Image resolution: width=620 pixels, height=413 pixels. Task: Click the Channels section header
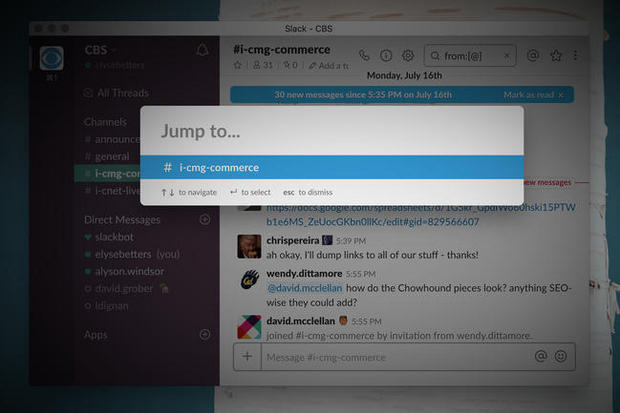105,122
